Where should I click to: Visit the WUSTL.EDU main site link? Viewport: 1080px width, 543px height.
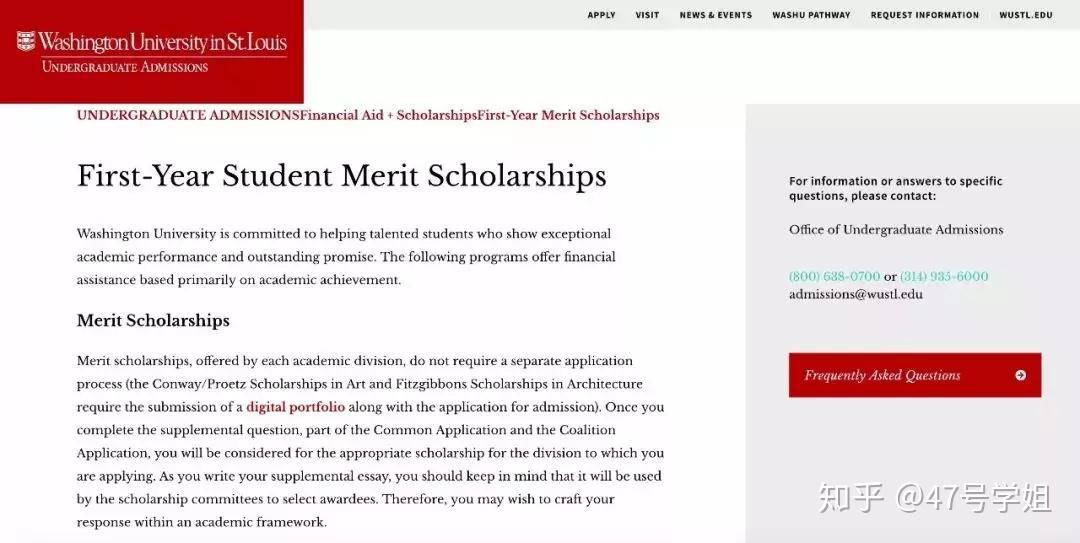pyautogui.click(x=1026, y=15)
